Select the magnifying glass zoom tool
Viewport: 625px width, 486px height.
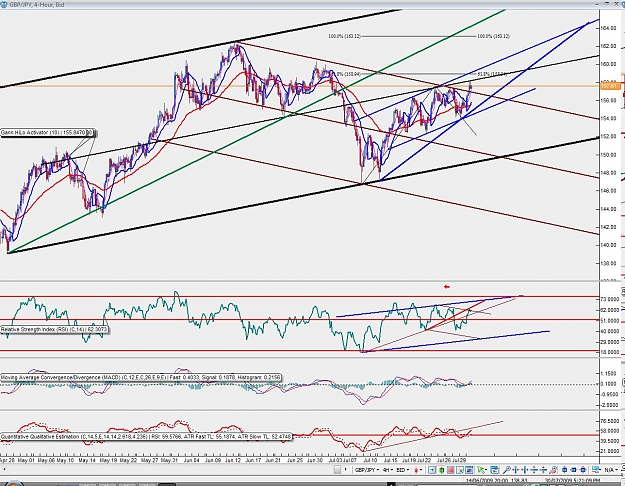pyautogui.click(x=507, y=470)
